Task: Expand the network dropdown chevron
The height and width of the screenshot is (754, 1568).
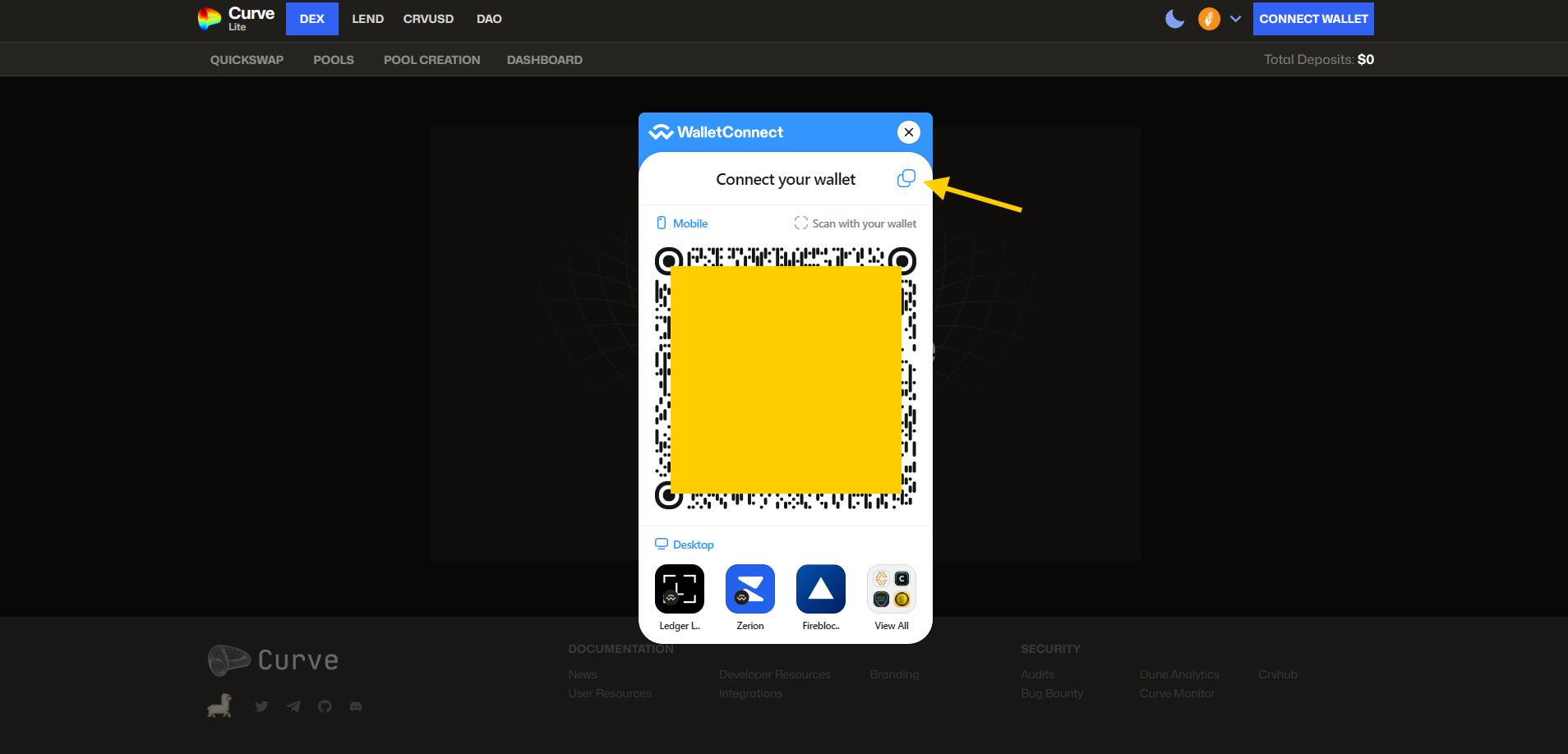Action: pyautogui.click(x=1236, y=19)
